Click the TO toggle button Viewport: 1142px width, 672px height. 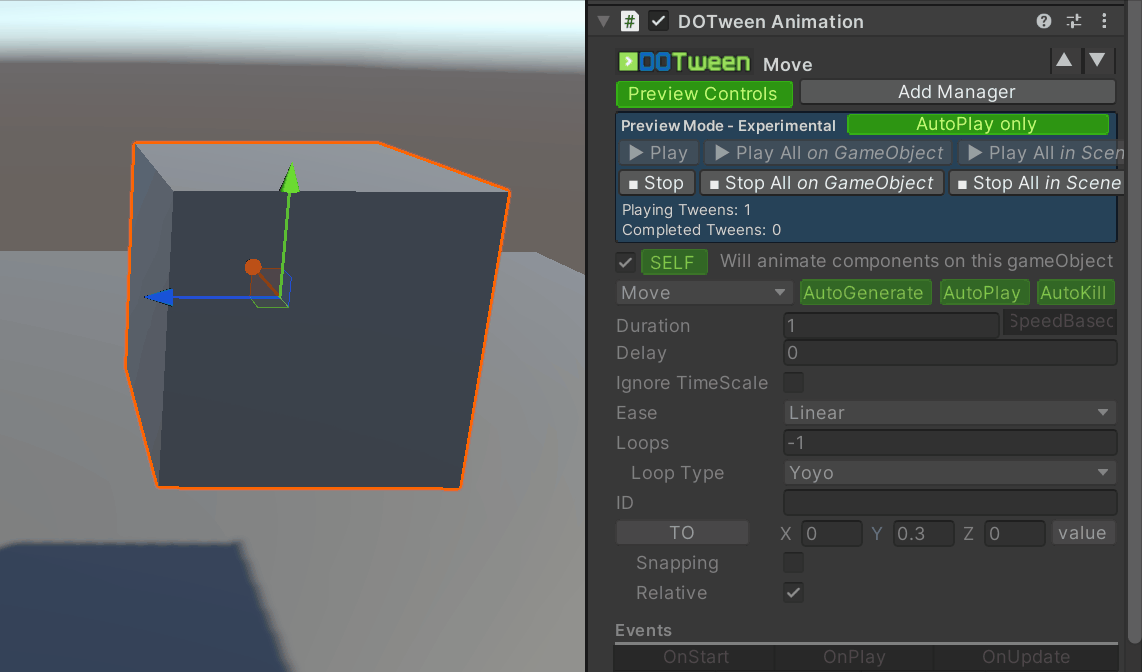(x=682, y=533)
